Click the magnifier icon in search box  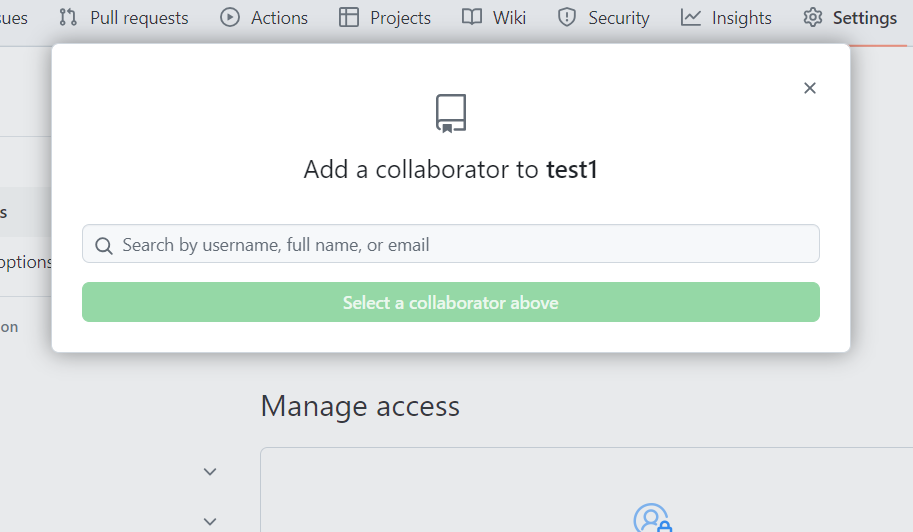coord(104,246)
